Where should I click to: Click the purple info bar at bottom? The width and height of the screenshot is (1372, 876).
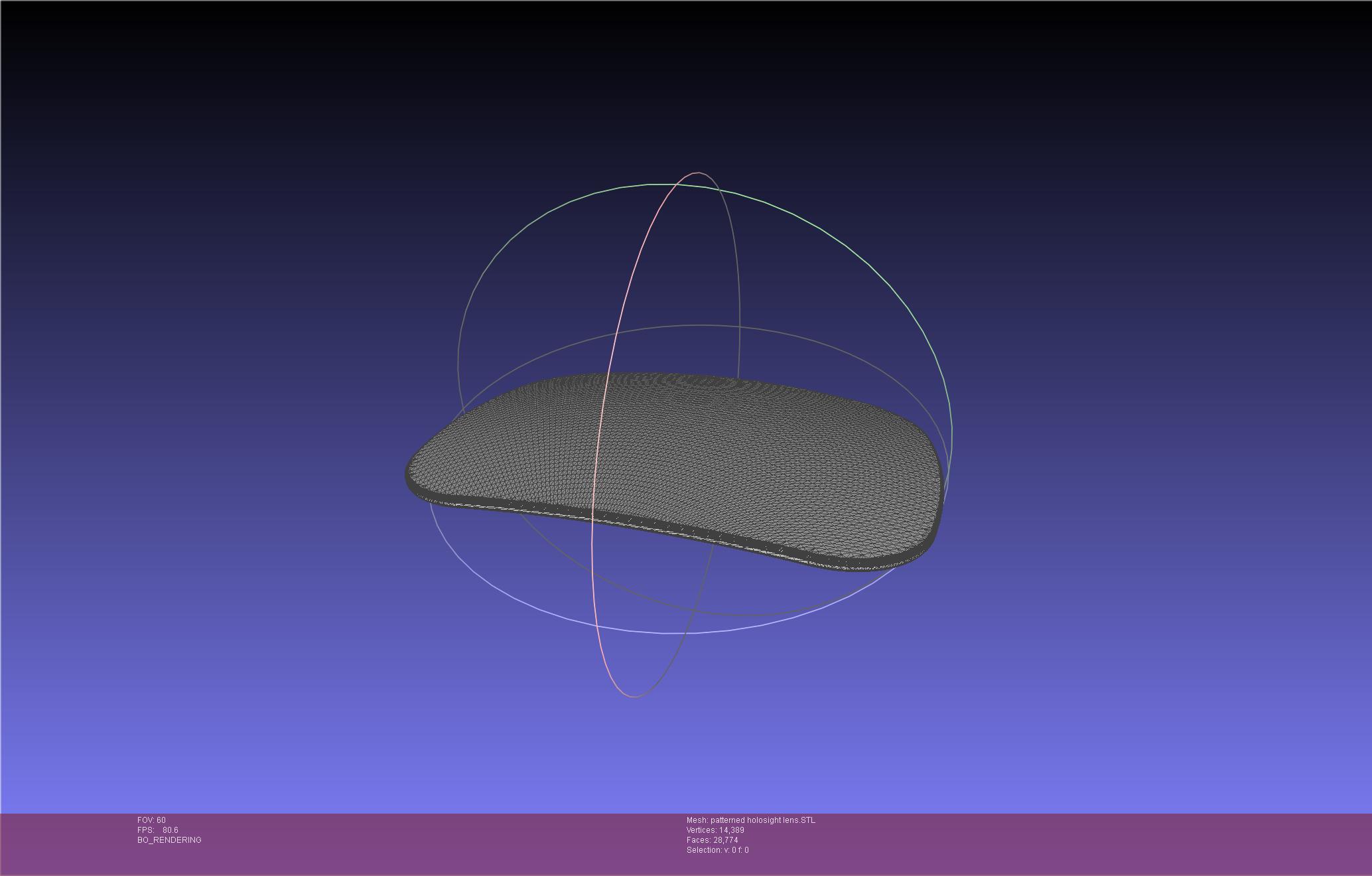click(x=1062, y=843)
